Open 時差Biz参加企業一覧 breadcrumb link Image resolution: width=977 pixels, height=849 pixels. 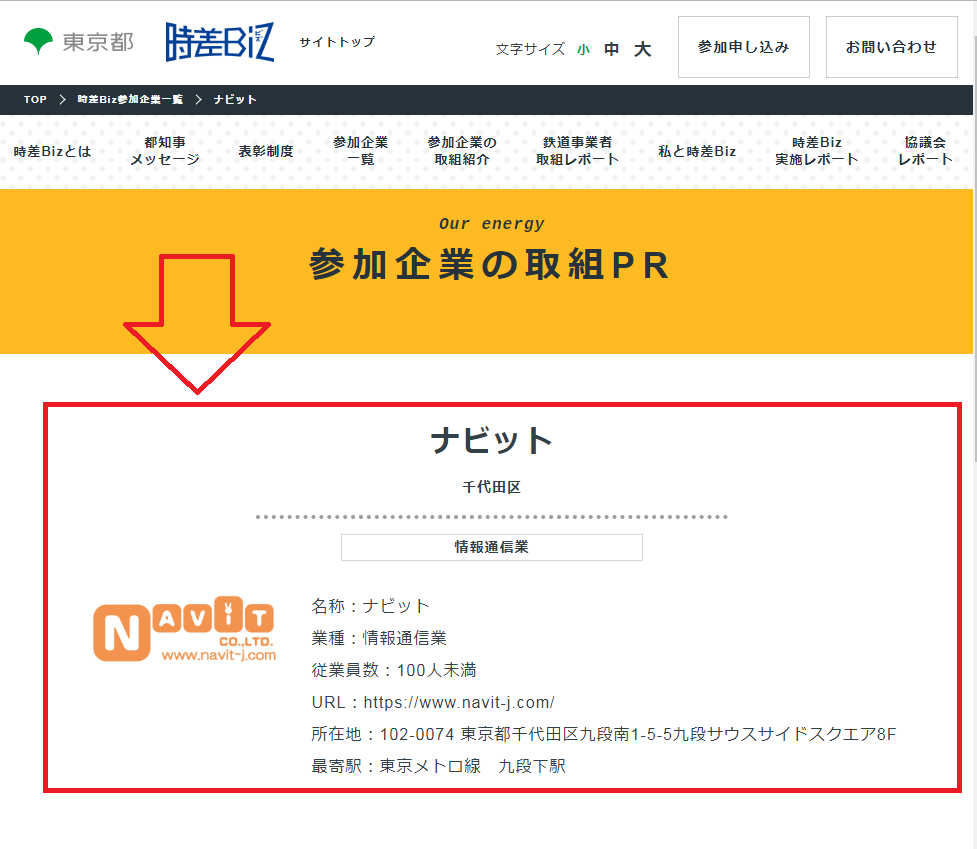tap(130, 100)
